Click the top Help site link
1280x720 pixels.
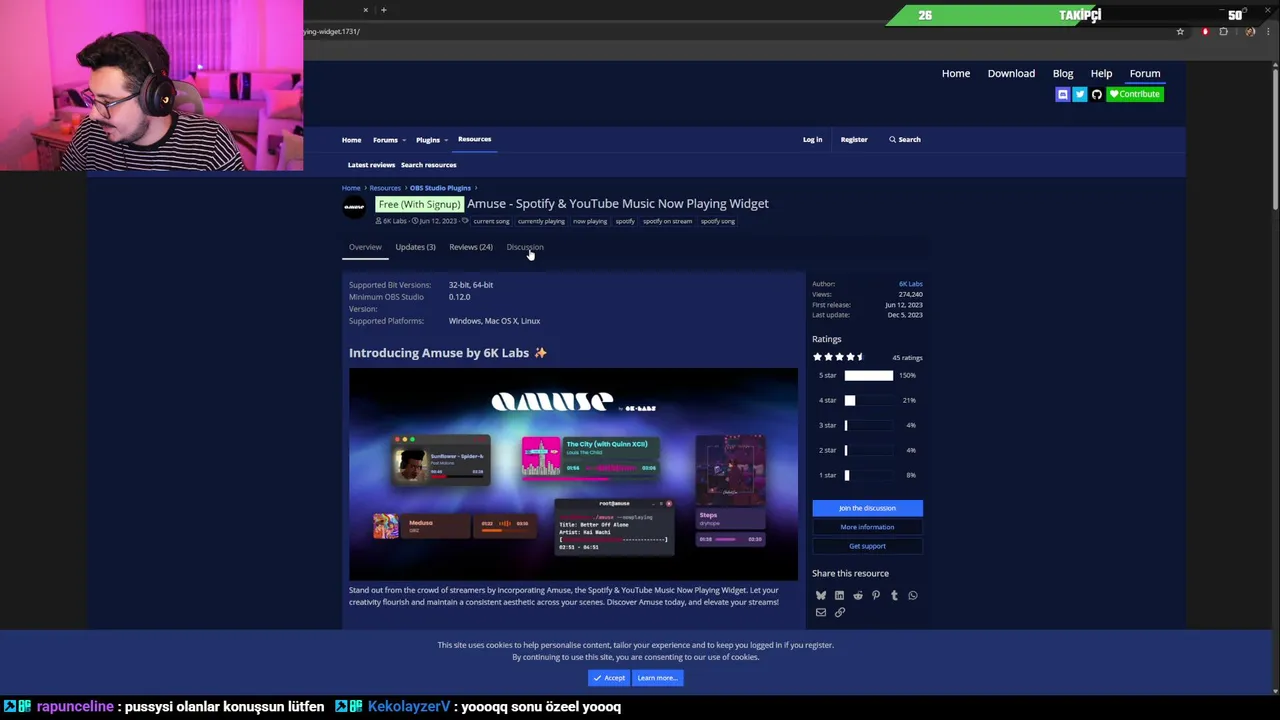click(1101, 73)
